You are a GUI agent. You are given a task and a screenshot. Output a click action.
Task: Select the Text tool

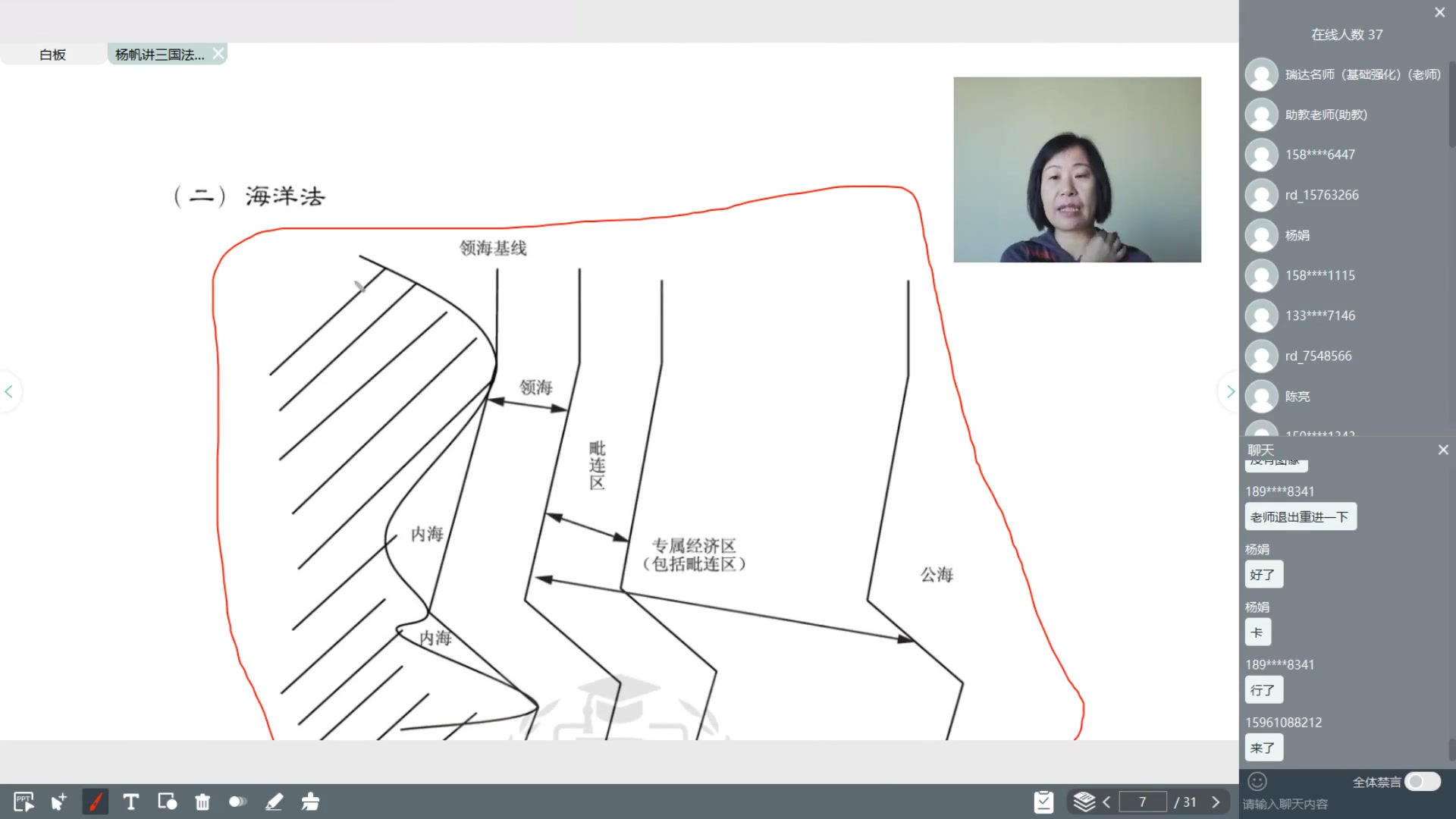point(130,802)
